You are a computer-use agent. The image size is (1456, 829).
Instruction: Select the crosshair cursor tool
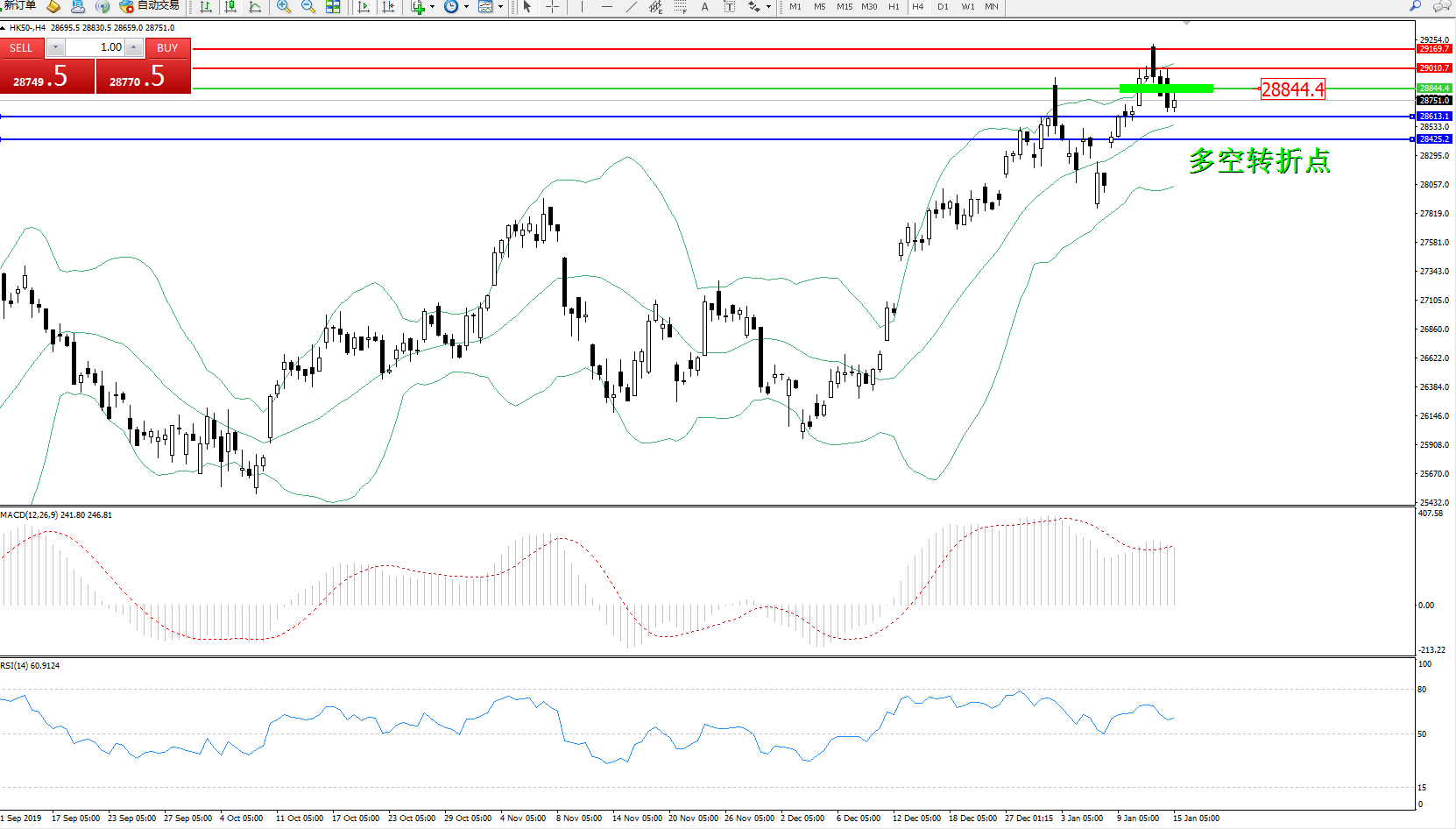click(x=553, y=7)
